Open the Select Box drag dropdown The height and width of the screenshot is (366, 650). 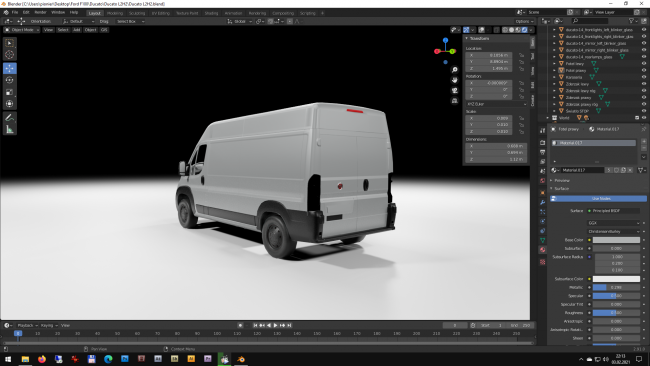130,21
